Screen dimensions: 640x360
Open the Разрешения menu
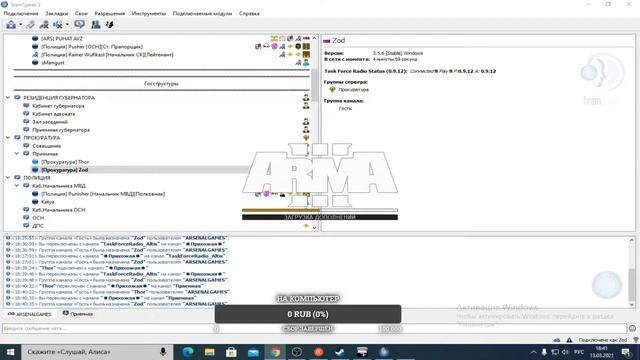click(109, 13)
